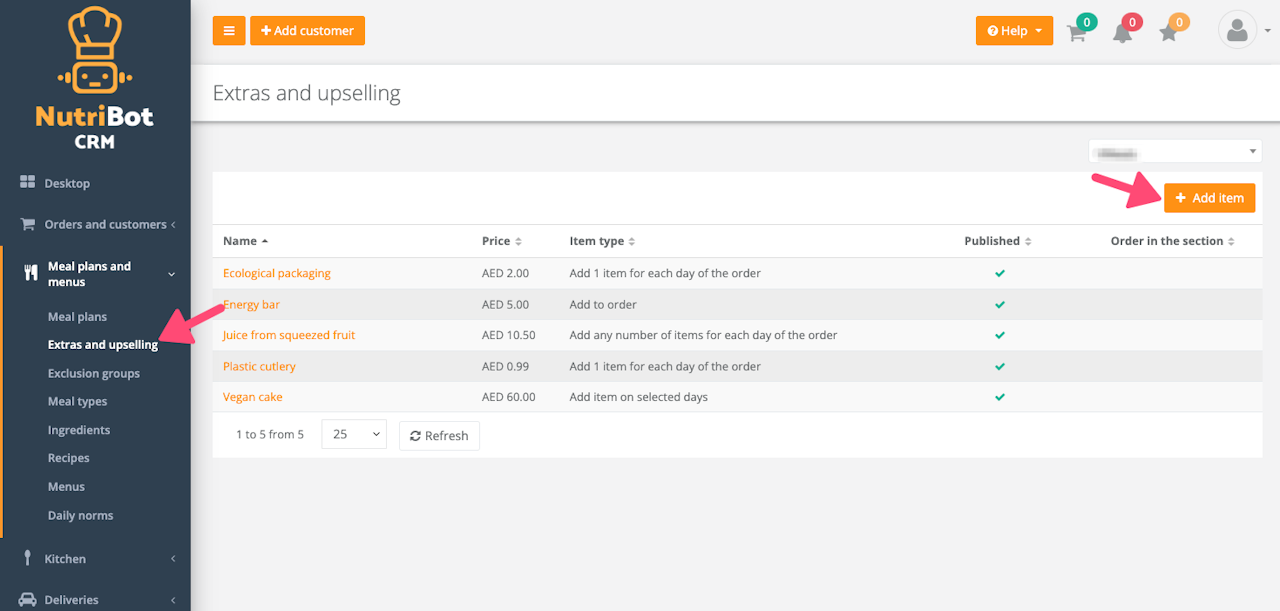Open the Juice from squeezed fruit link

tap(288, 335)
